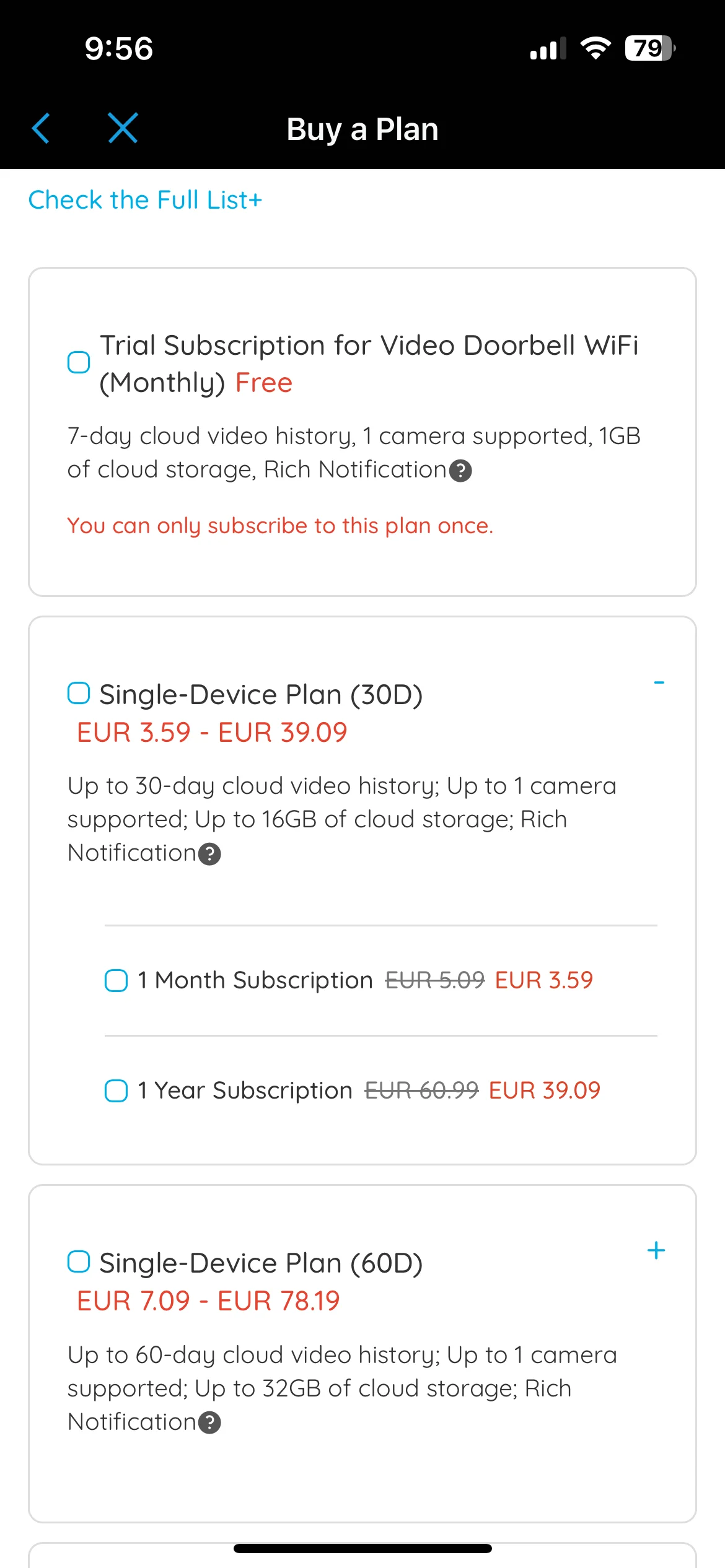Tap the cellular signal bars icon
Image resolution: width=725 pixels, height=1568 pixels.
click(x=548, y=48)
